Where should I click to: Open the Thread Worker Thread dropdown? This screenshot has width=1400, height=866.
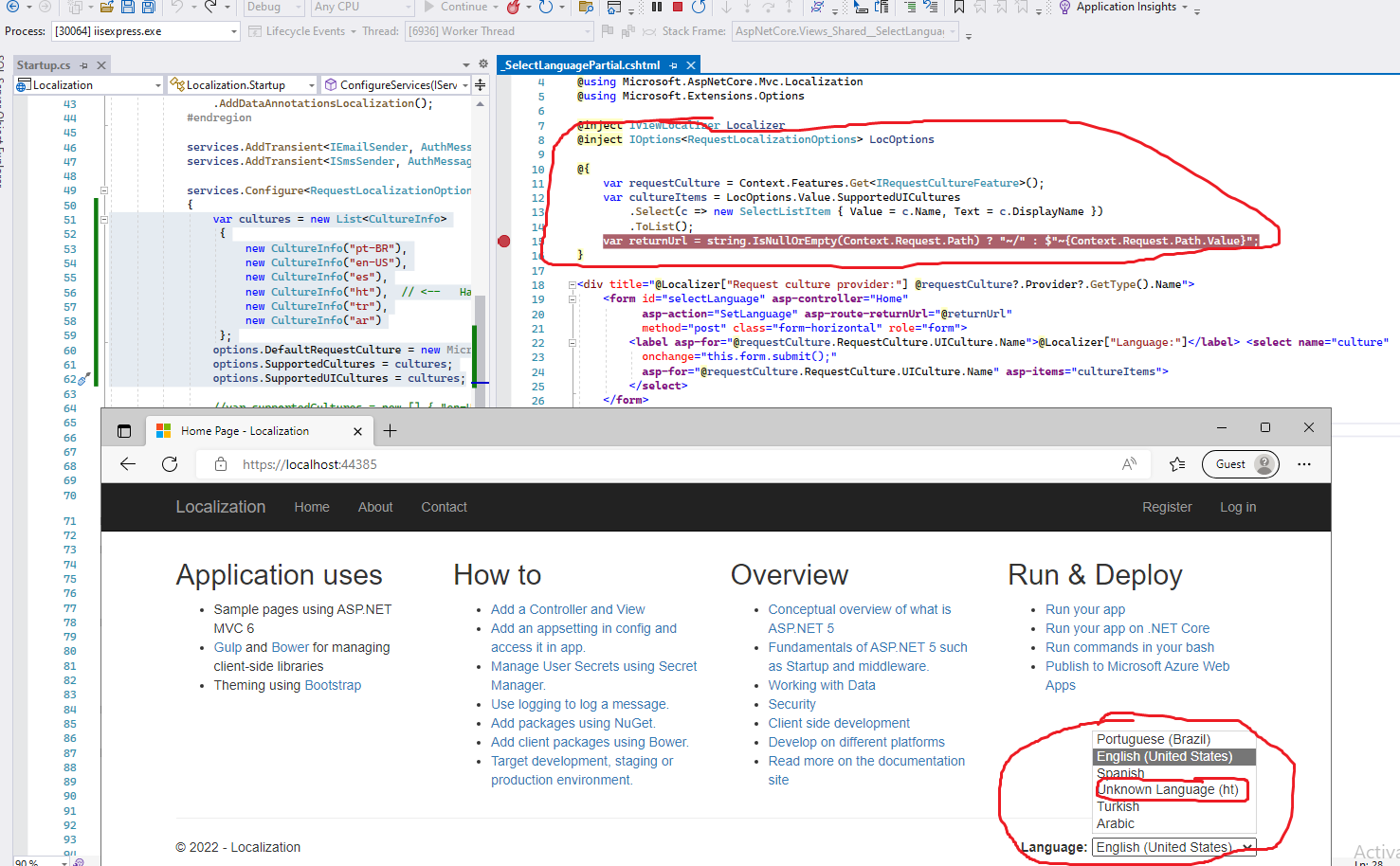tap(499, 31)
